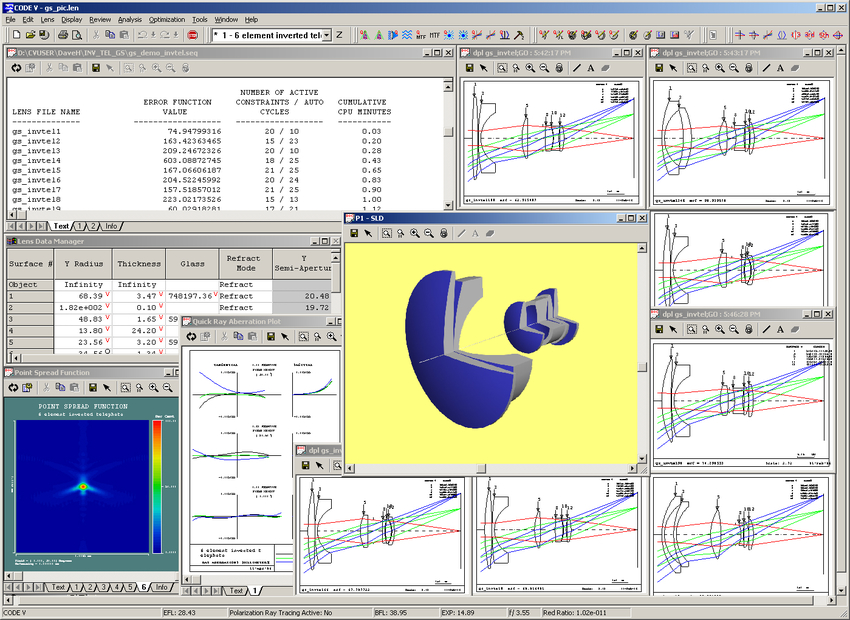850x620 pixels.
Task: Click the red Stop icon
Action: point(192,35)
